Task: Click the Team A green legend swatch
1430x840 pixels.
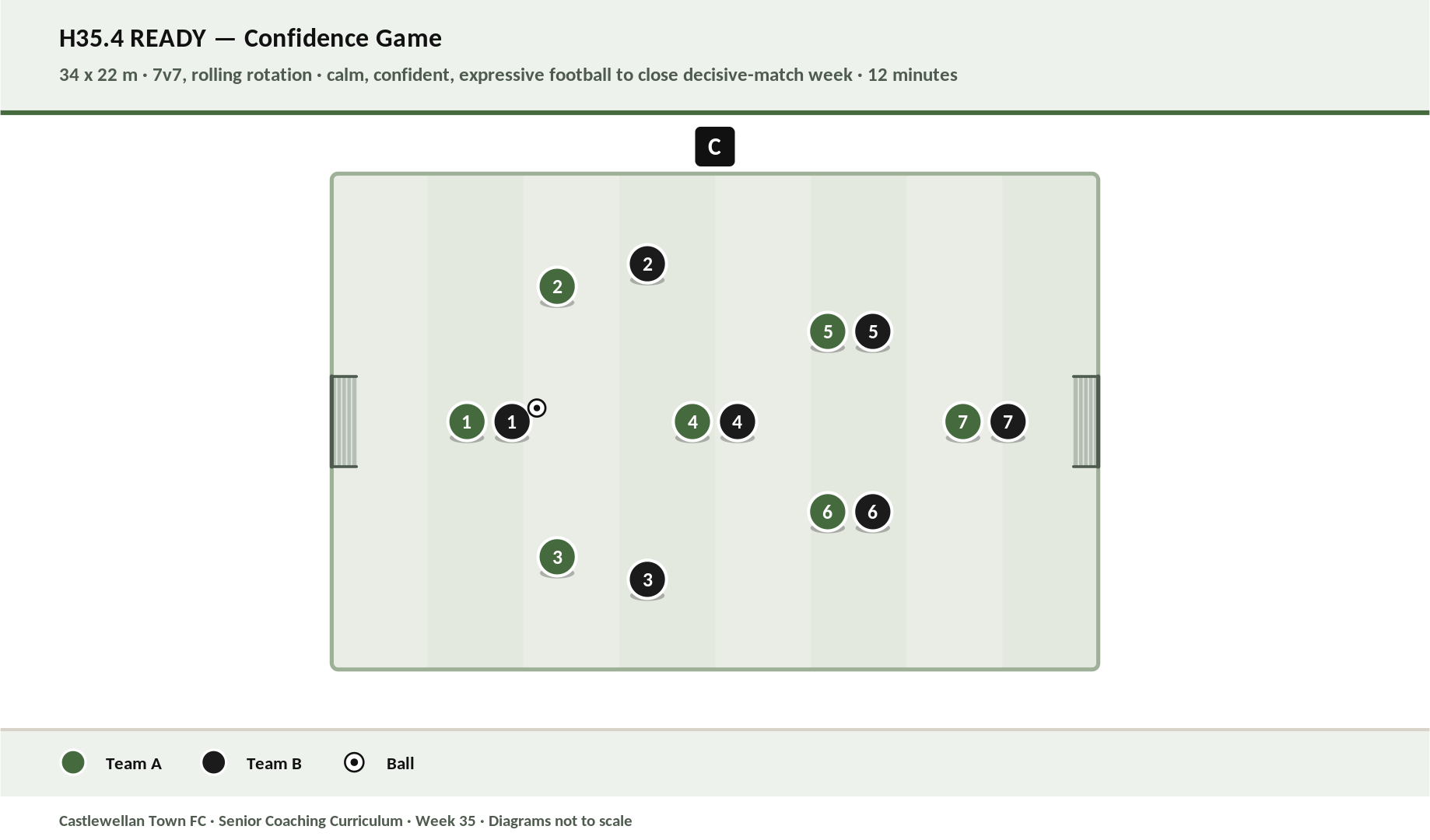Action: tap(73, 762)
